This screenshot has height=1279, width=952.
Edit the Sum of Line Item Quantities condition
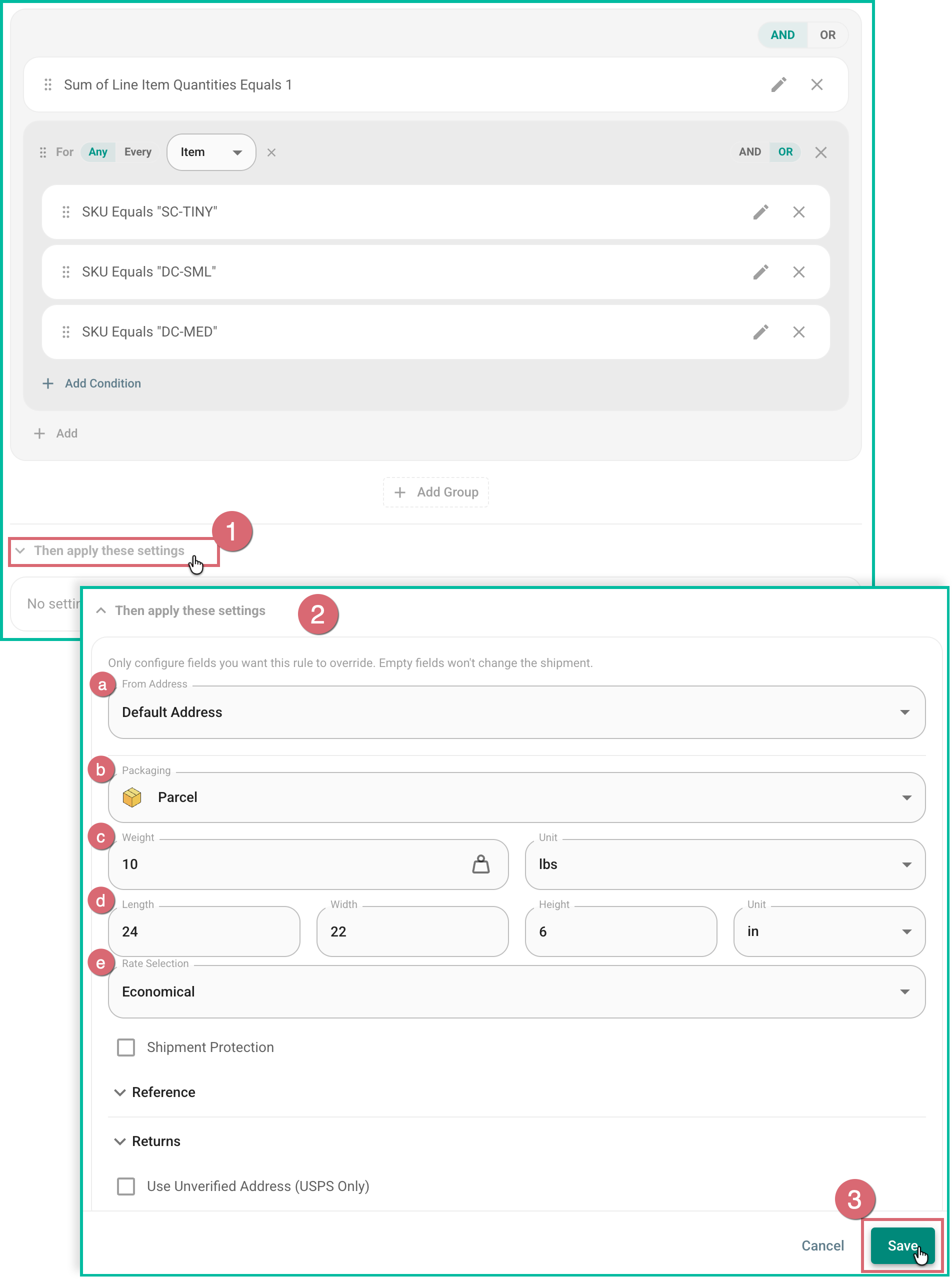(x=778, y=84)
